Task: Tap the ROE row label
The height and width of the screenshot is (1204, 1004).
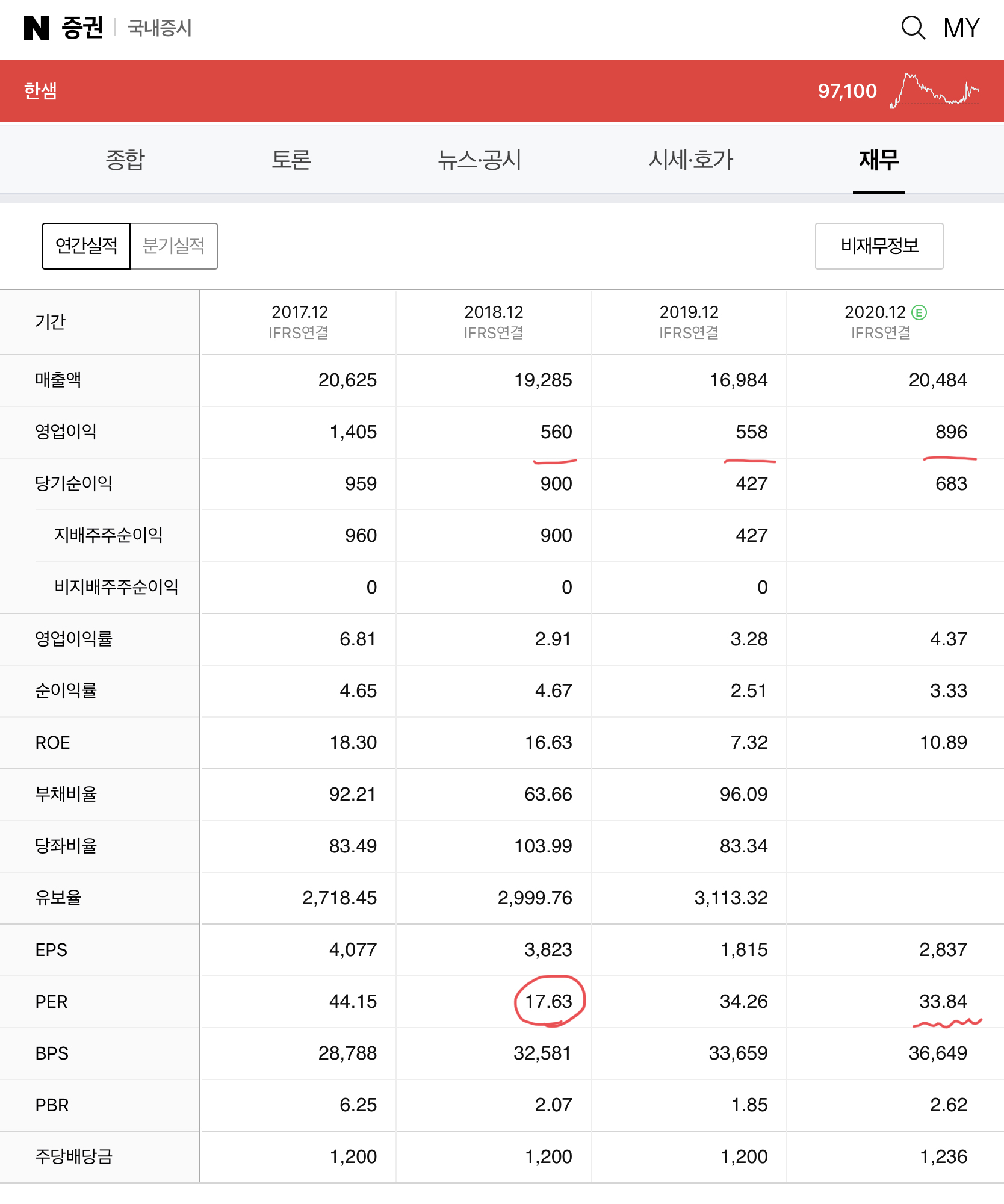Action: click(x=53, y=742)
